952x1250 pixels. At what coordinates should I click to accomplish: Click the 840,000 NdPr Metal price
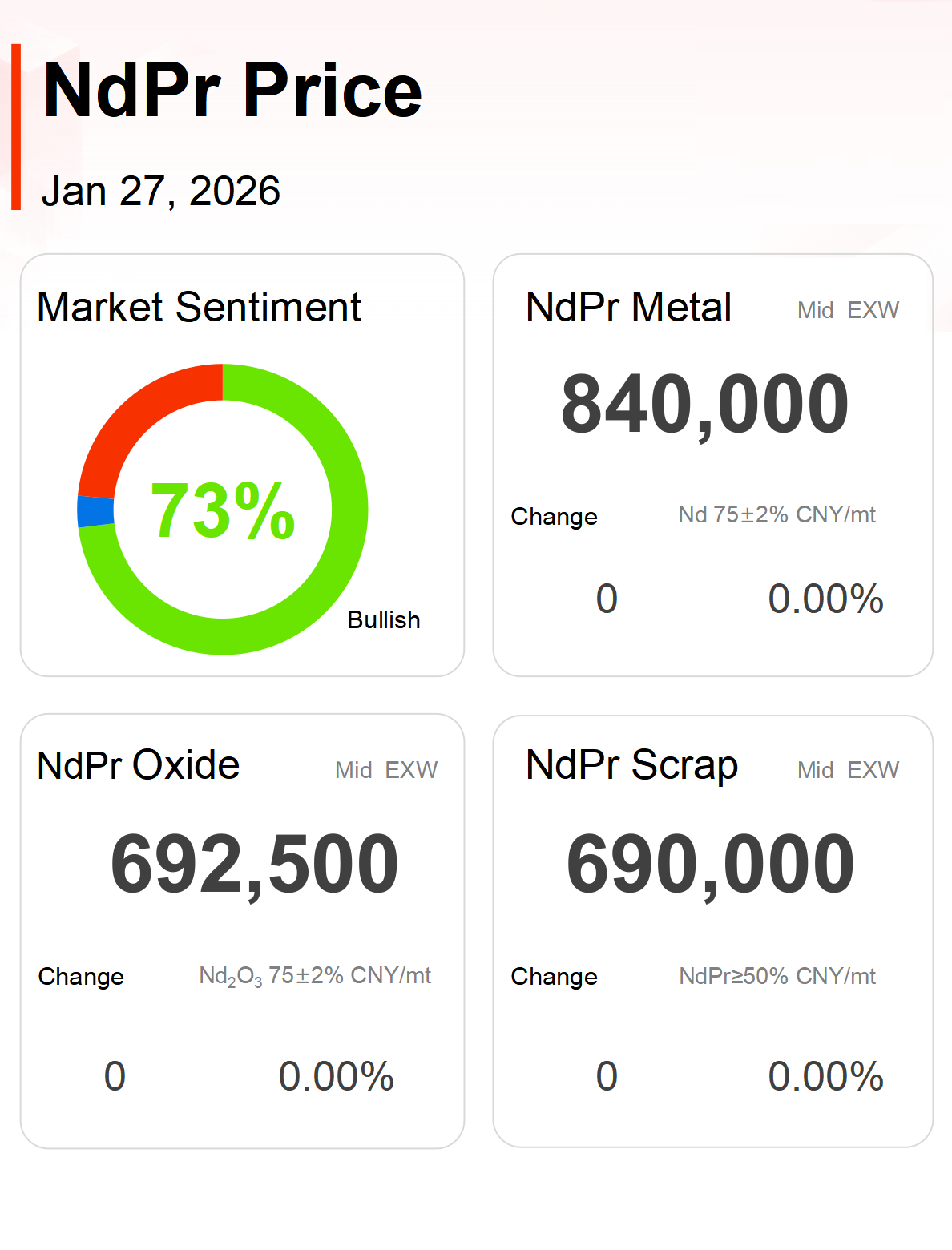(704, 405)
